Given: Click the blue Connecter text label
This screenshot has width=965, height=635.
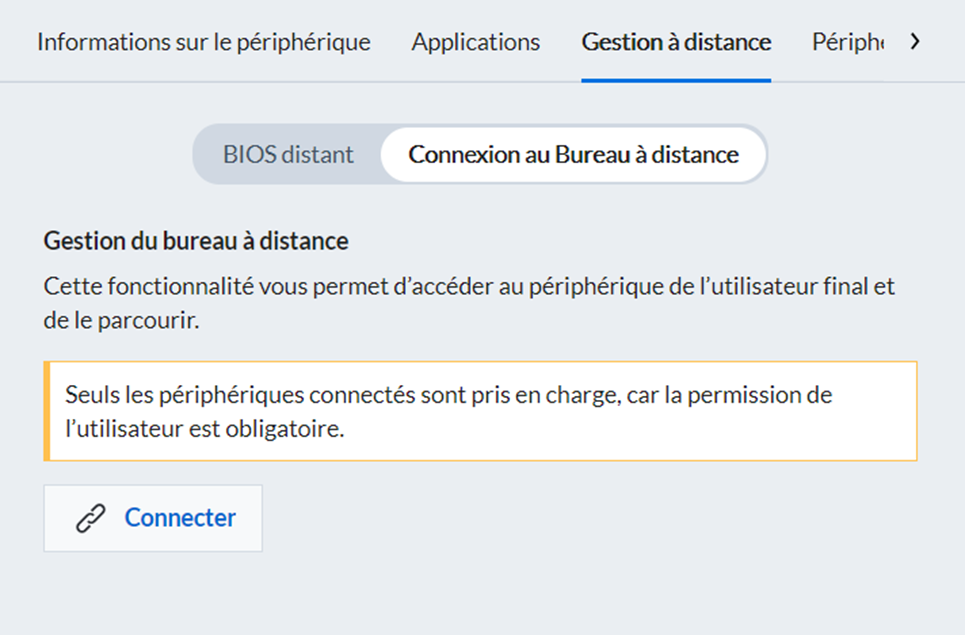Looking at the screenshot, I should (x=180, y=518).
